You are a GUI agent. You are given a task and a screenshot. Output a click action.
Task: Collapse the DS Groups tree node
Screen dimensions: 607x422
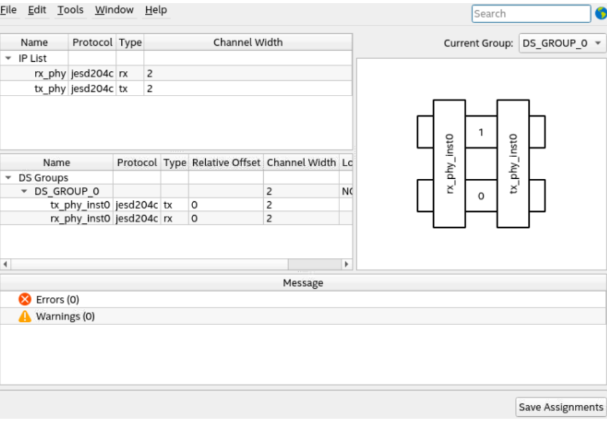coord(9,177)
